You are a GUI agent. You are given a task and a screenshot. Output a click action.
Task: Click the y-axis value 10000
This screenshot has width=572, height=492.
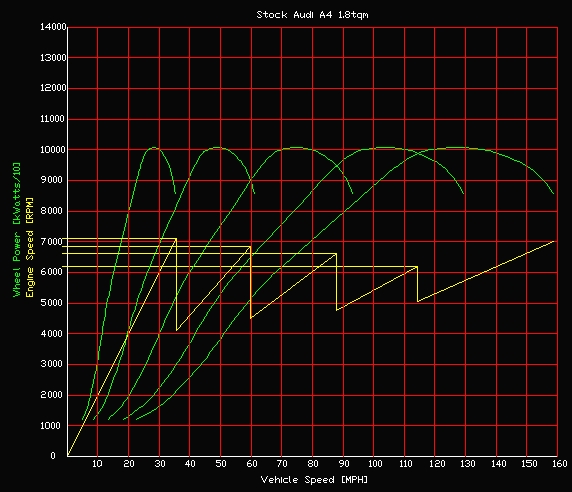coord(53,150)
